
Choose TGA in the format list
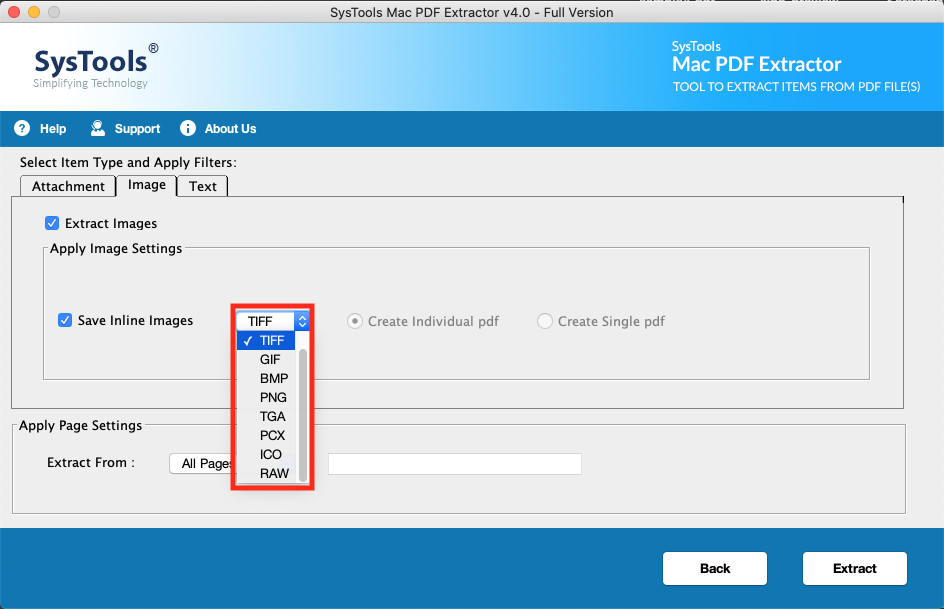268,416
